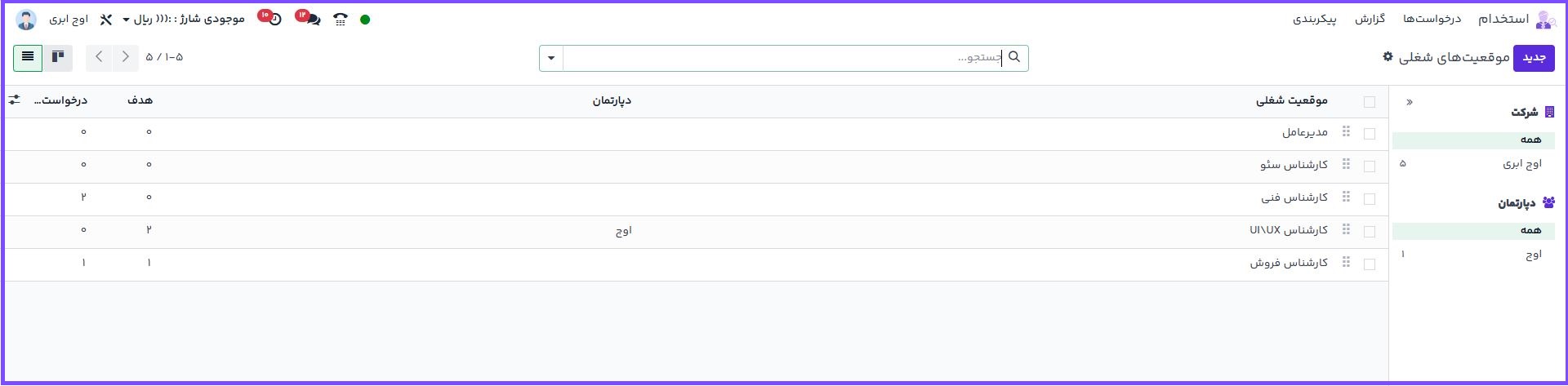Open the chat conversations icon

coord(312,20)
